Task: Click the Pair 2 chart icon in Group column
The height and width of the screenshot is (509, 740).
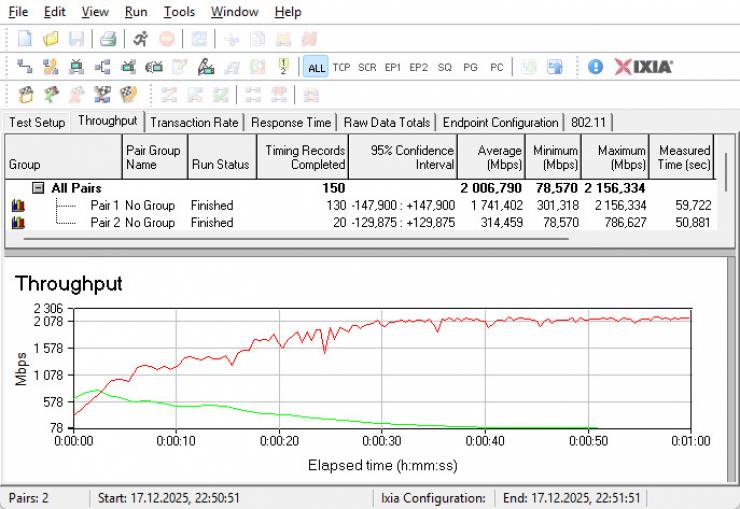Action: pyautogui.click(x=17, y=223)
